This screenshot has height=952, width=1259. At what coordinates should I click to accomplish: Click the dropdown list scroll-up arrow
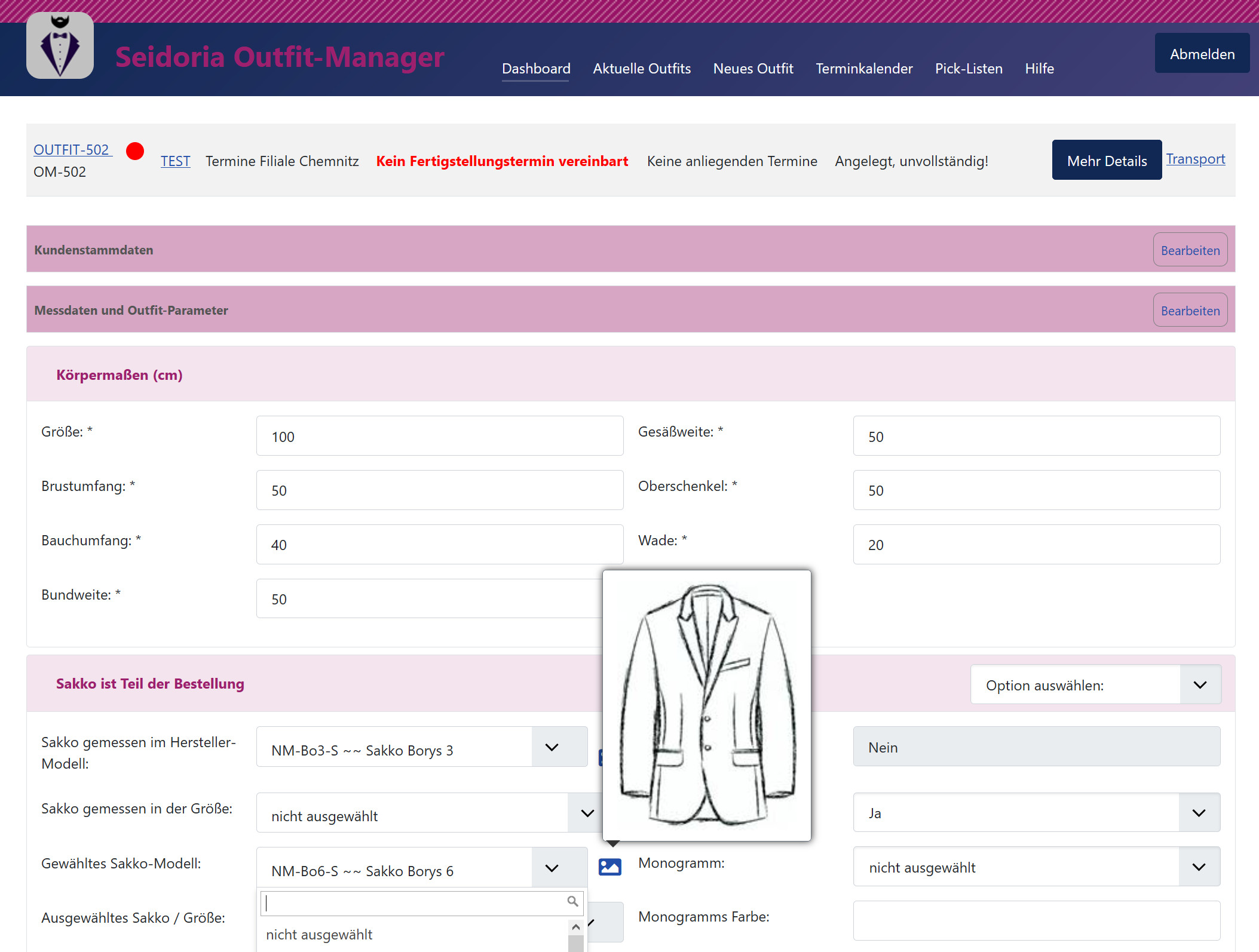pyautogui.click(x=575, y=927)
